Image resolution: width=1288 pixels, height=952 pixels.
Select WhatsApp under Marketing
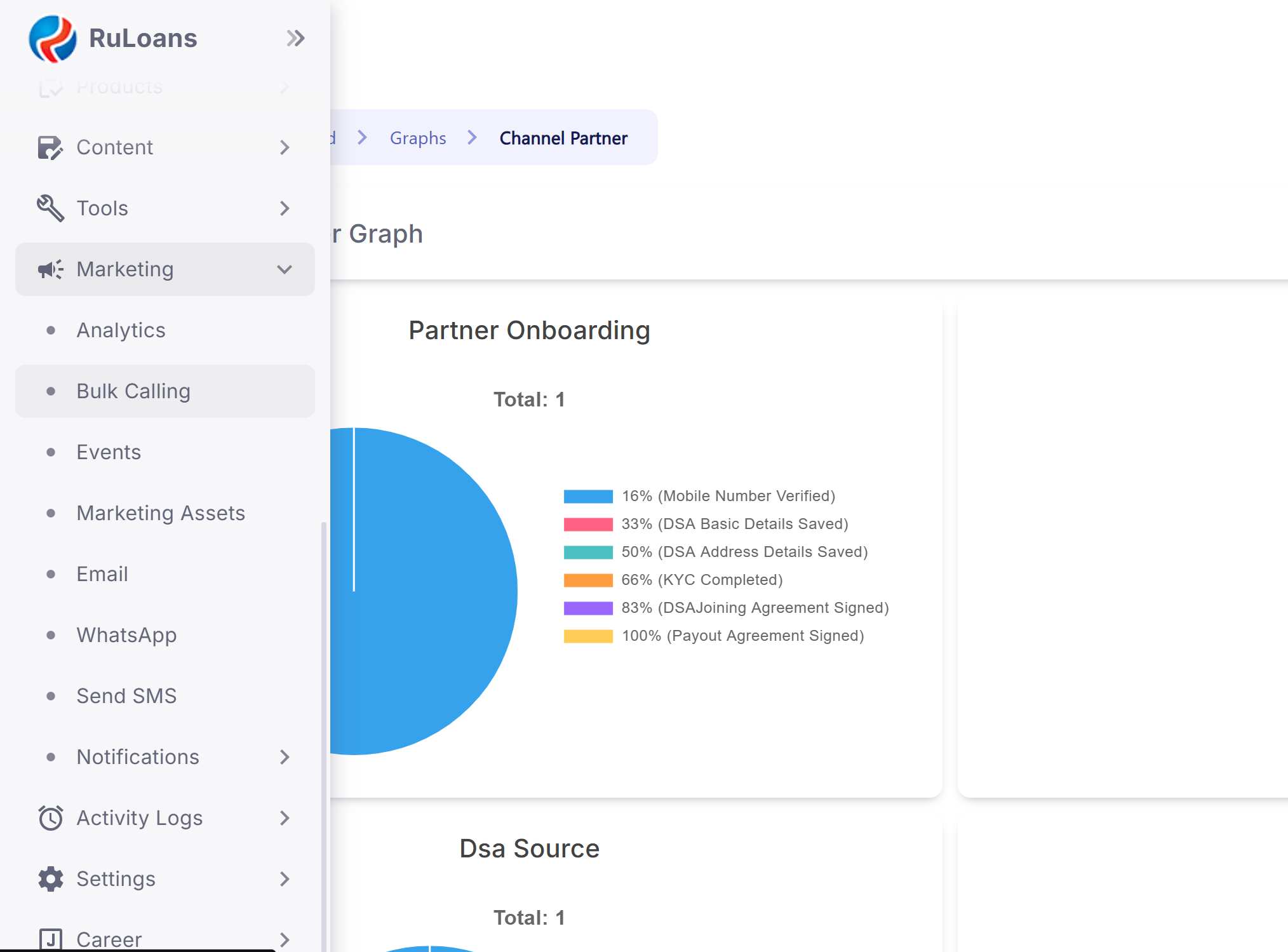point(126,635)
